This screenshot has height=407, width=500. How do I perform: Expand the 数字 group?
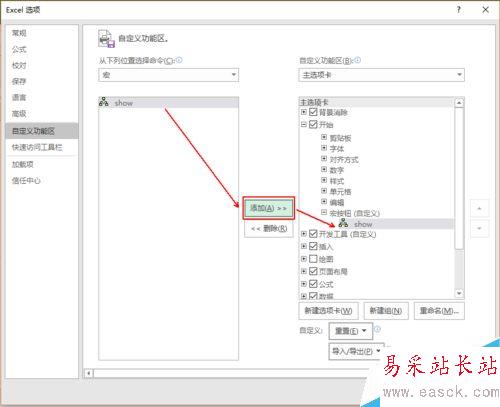[x=324, y=169]
